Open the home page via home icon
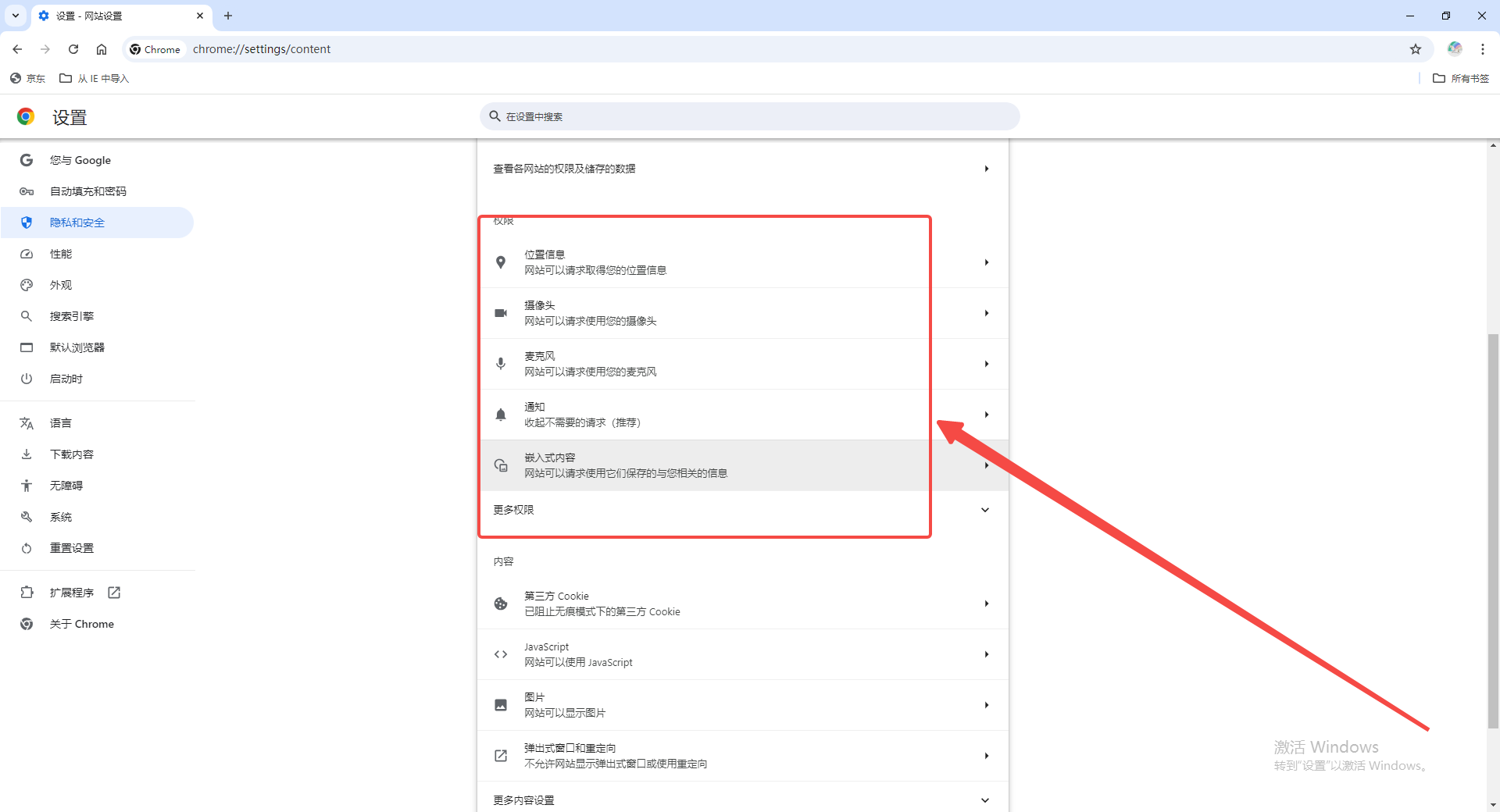This screenshot has height=812, width=1500. coord(102,49)
